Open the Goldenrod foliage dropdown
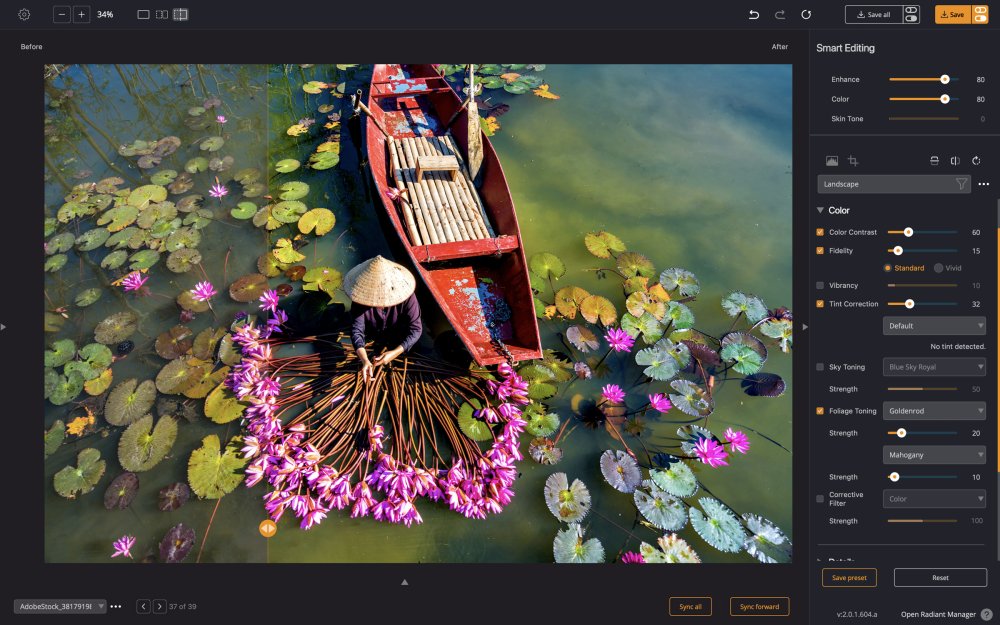The width and height of the screenshot is (1000, 625). [x=934, y=411]
